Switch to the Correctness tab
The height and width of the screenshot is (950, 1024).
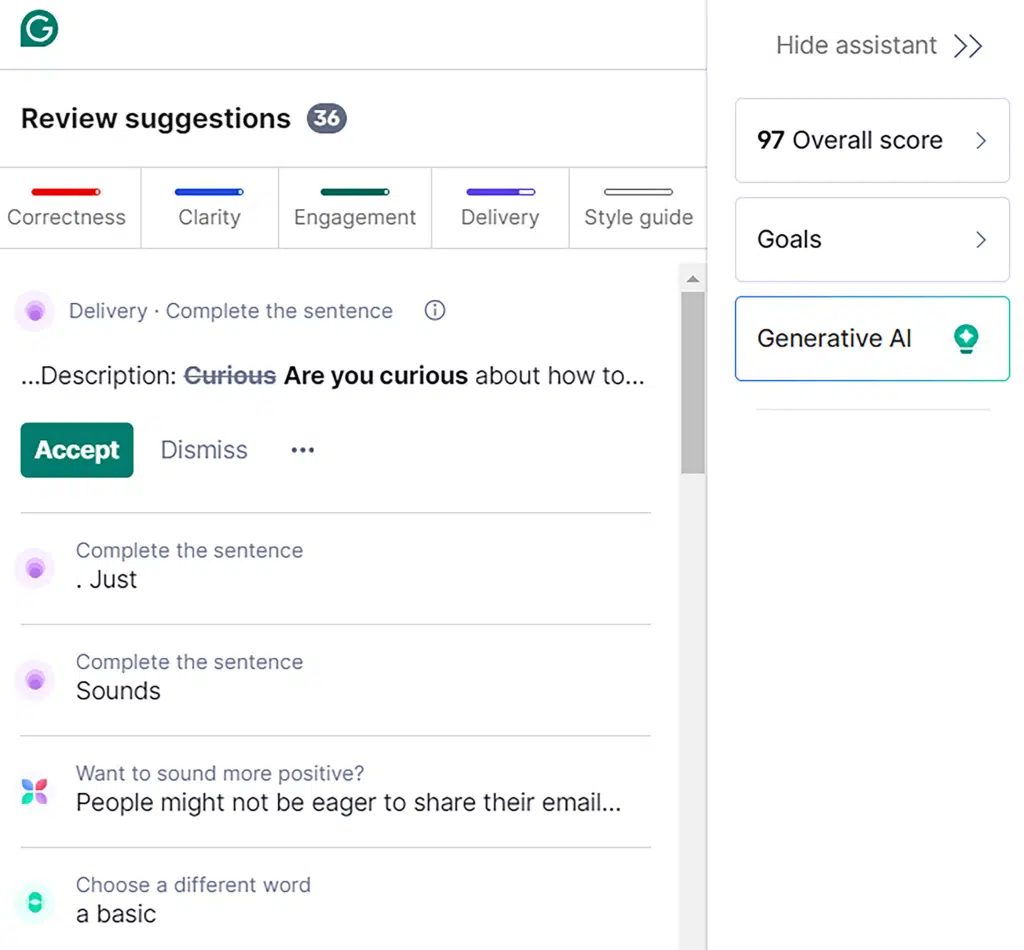click(x=67, y=217)
